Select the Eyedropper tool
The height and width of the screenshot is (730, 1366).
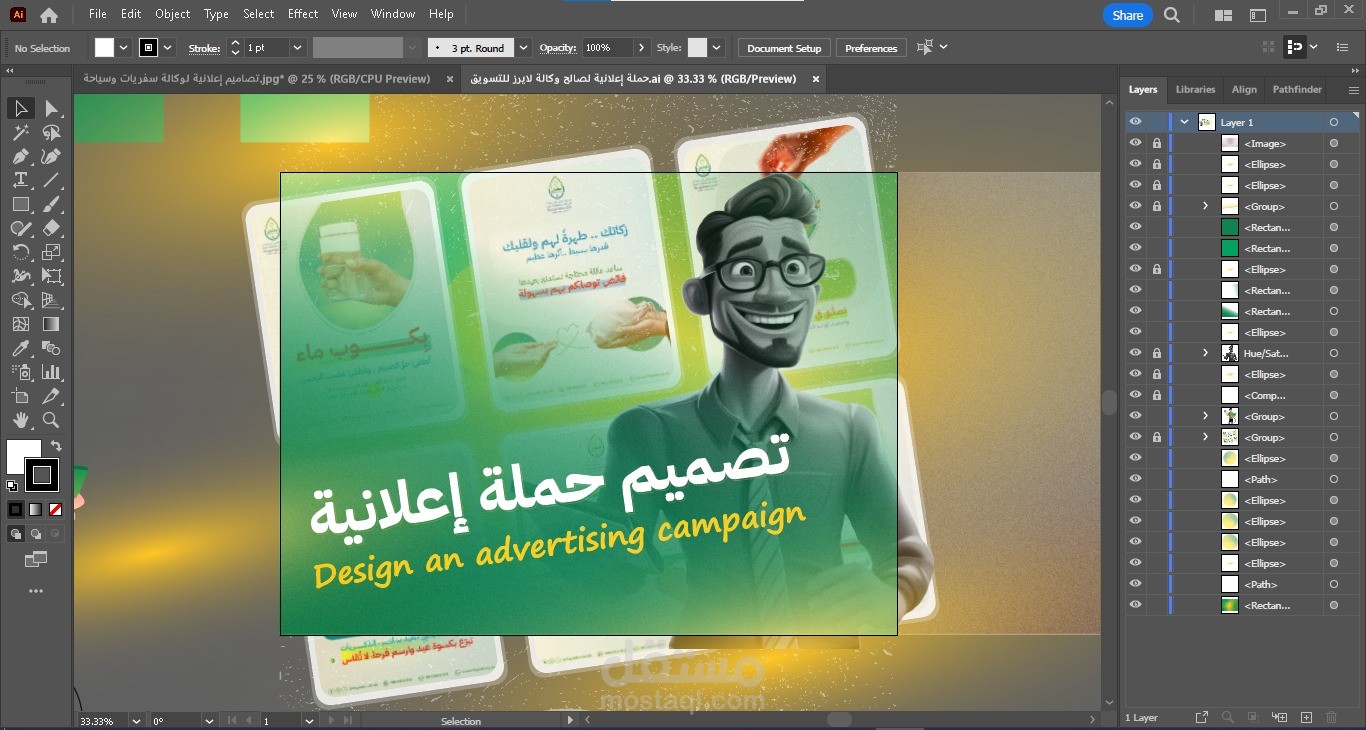pos(20,348)
